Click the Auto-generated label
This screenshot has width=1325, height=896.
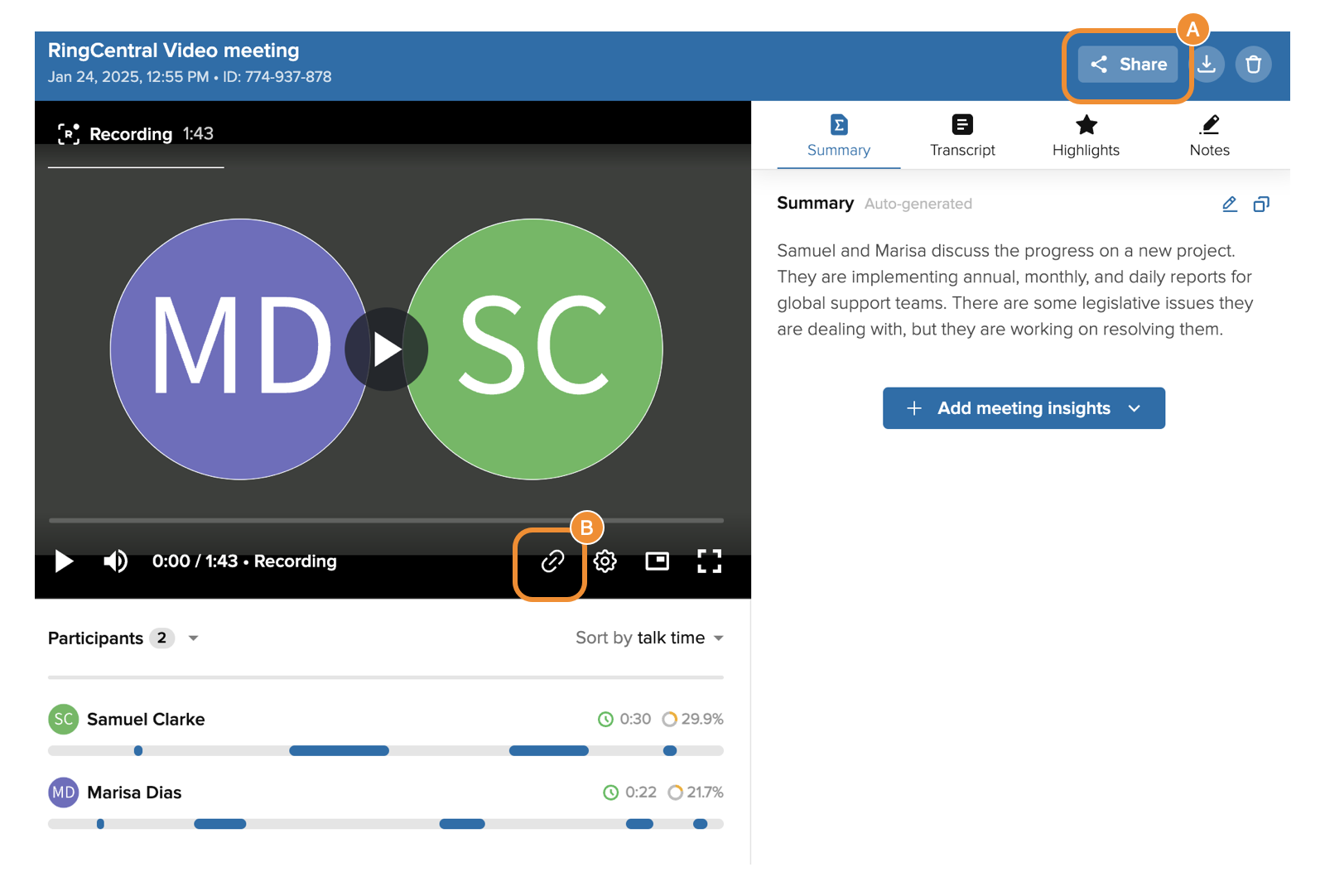pos(918,204)
